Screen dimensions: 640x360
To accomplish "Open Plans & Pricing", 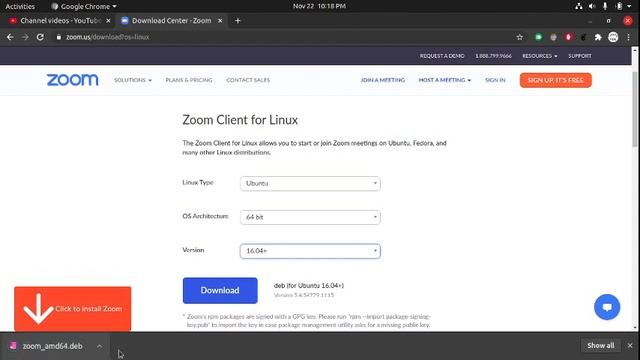I will 189,80.
